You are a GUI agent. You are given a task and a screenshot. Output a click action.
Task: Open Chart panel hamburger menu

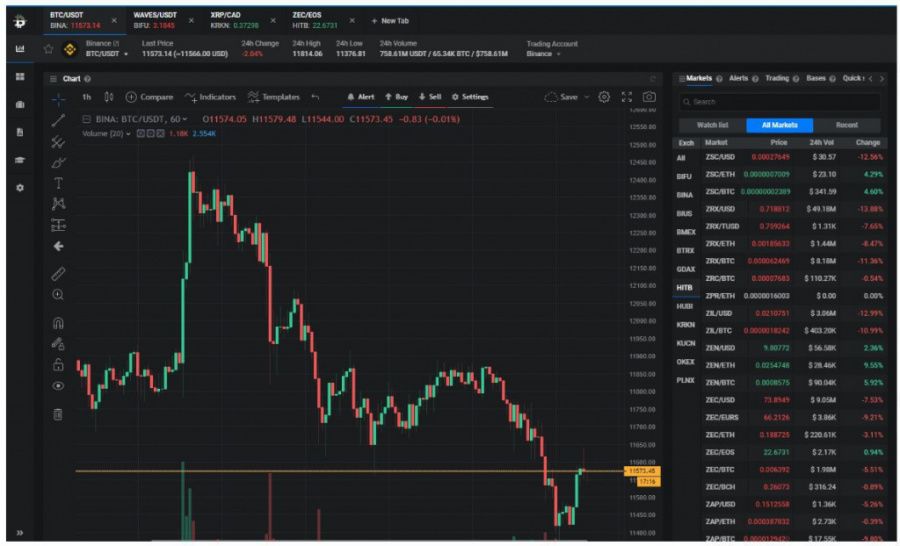53,79
